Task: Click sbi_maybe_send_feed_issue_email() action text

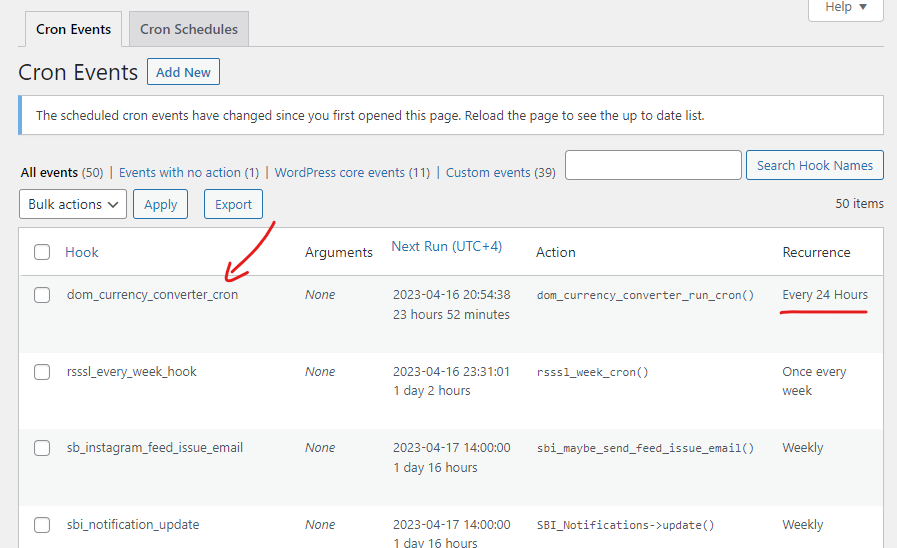Action: pos(645,448)
